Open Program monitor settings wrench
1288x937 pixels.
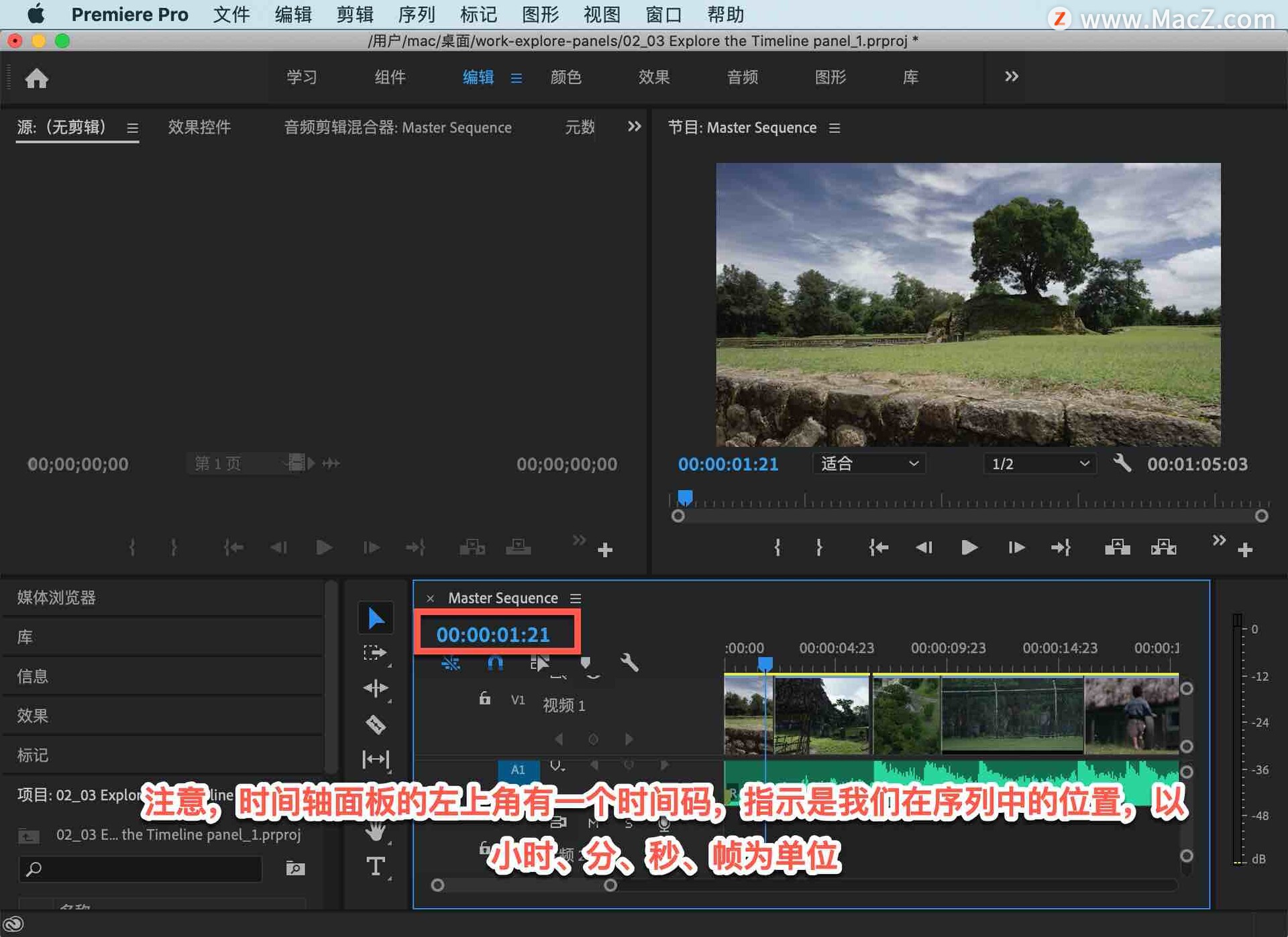(1122, 463)
